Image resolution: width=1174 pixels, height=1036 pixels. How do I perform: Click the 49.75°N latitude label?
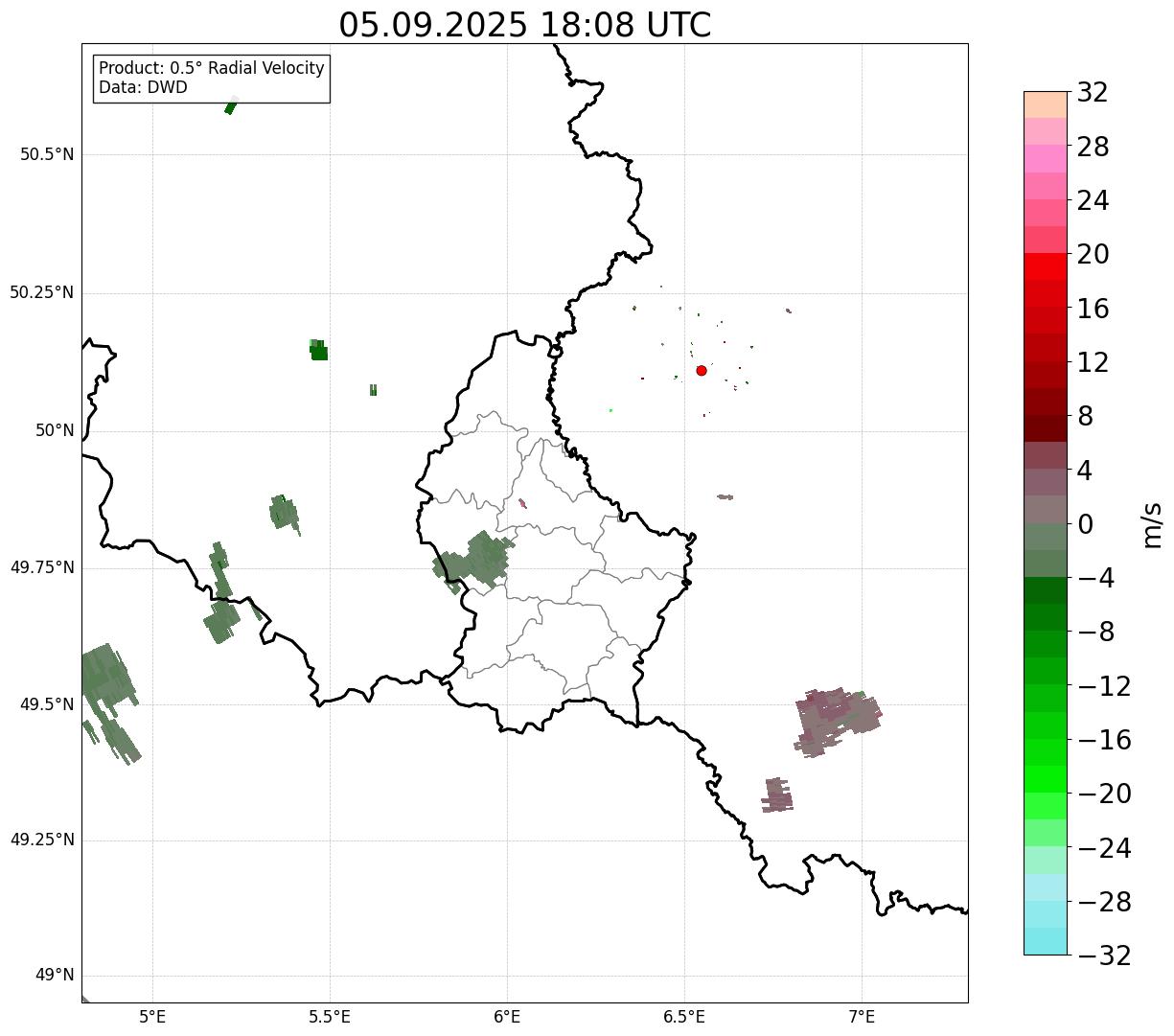(x=42, y=567)
